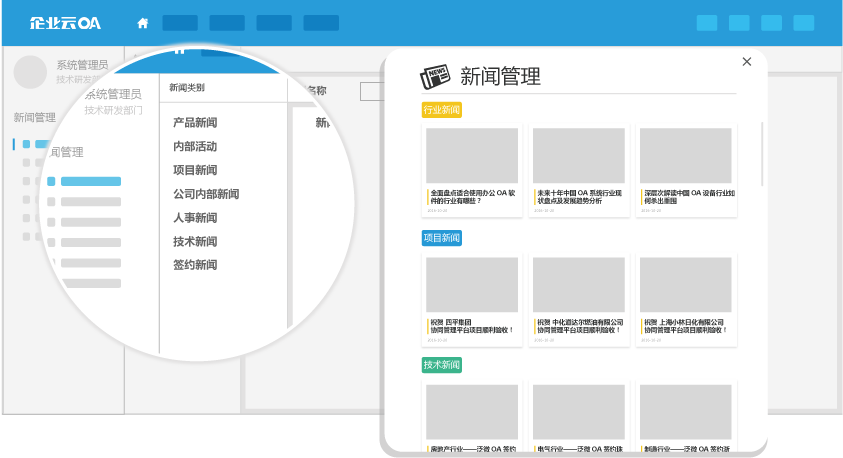843x458 pixels.
Task: Choose 人事新闻 from the category list
Action: click(195, 218)
